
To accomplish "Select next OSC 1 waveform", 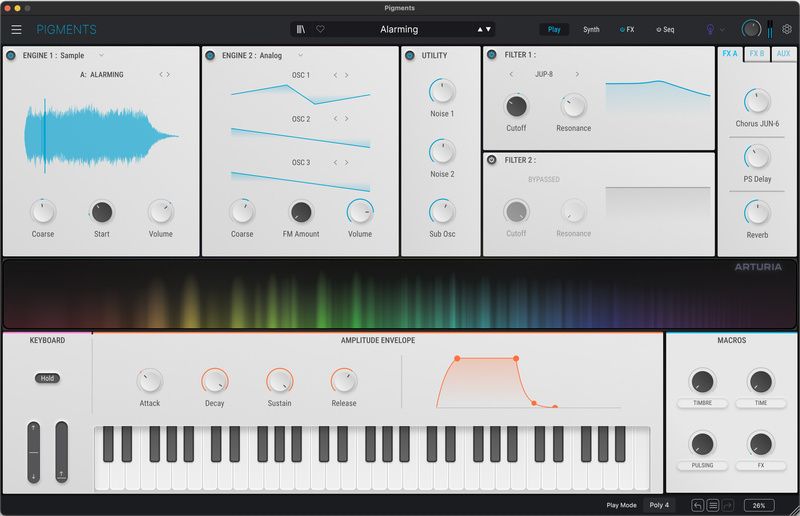I will [x=346, y=75].
